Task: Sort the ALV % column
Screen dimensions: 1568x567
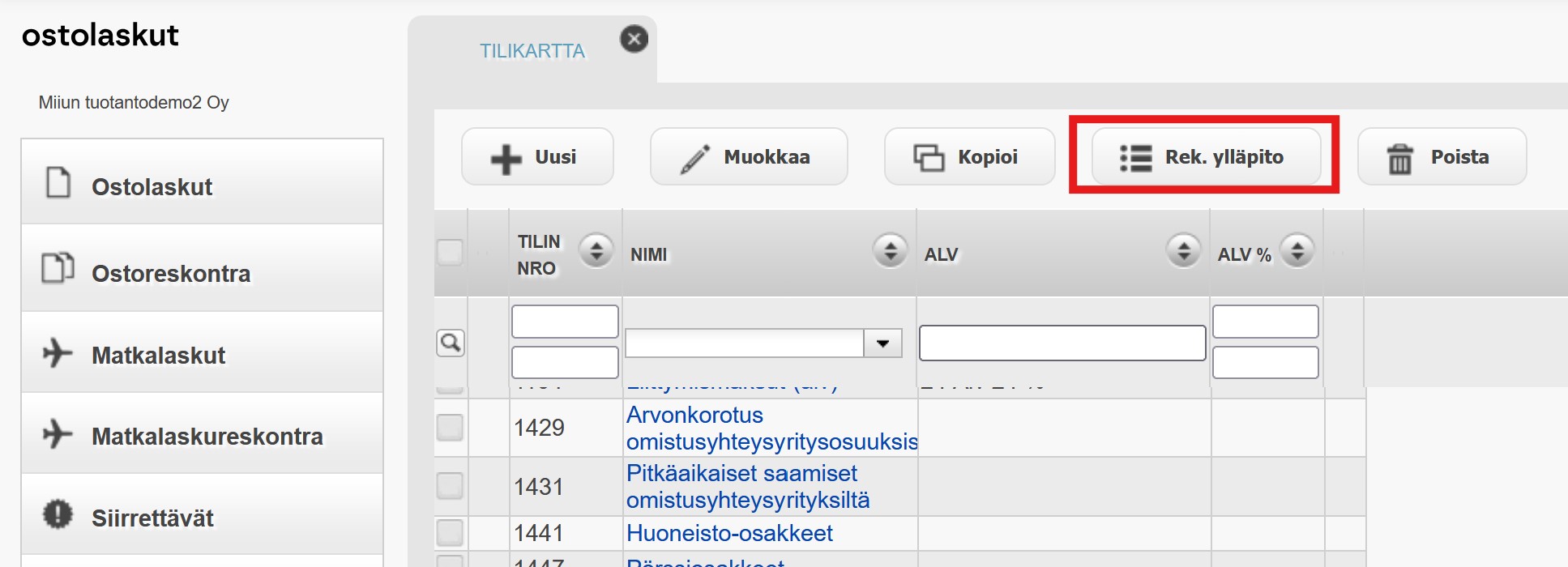Action: (1297, 250)
